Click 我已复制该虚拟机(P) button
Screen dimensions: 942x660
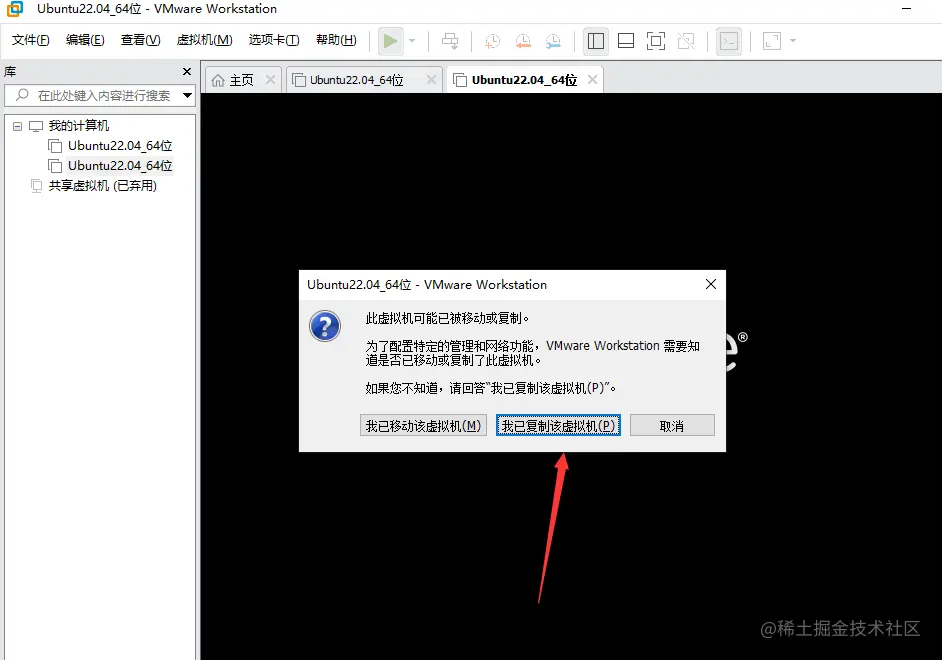point(558,426)
